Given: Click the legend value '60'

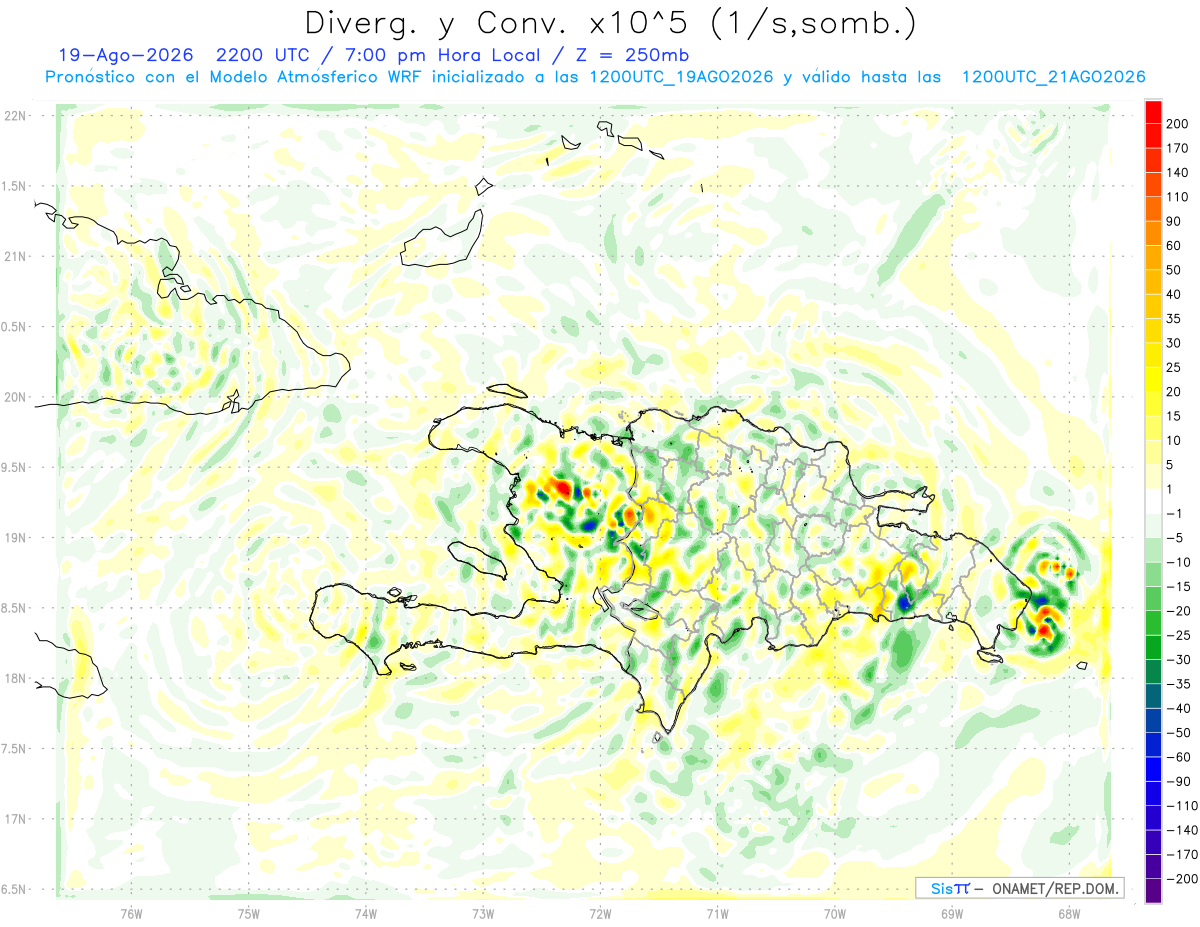Looking at the screenshot, I should [x=1174, y=246].
